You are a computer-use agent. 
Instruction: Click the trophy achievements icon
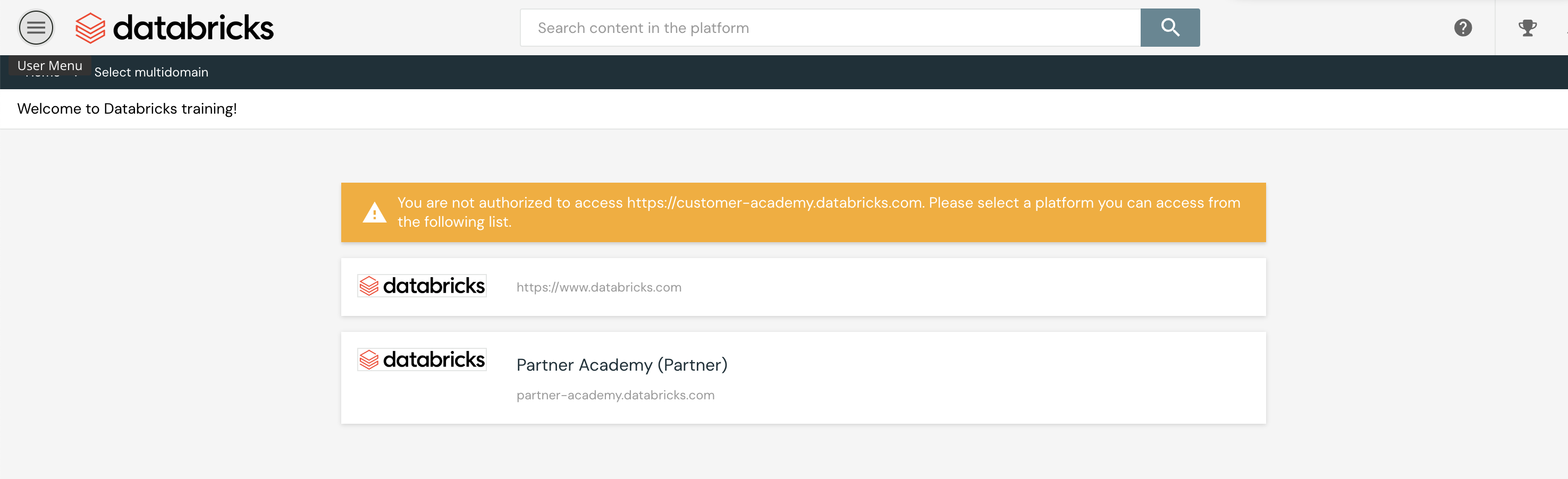1527,28
